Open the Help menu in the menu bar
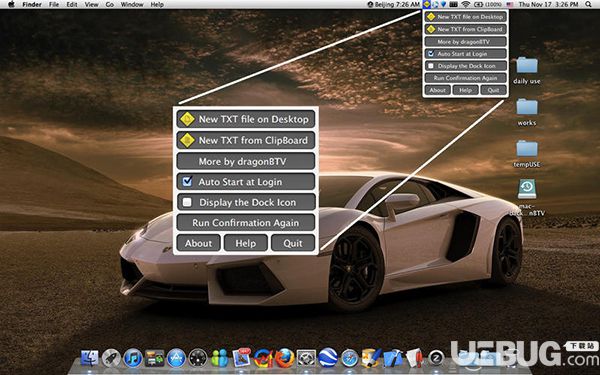600x375 pixels. [157, 5]
